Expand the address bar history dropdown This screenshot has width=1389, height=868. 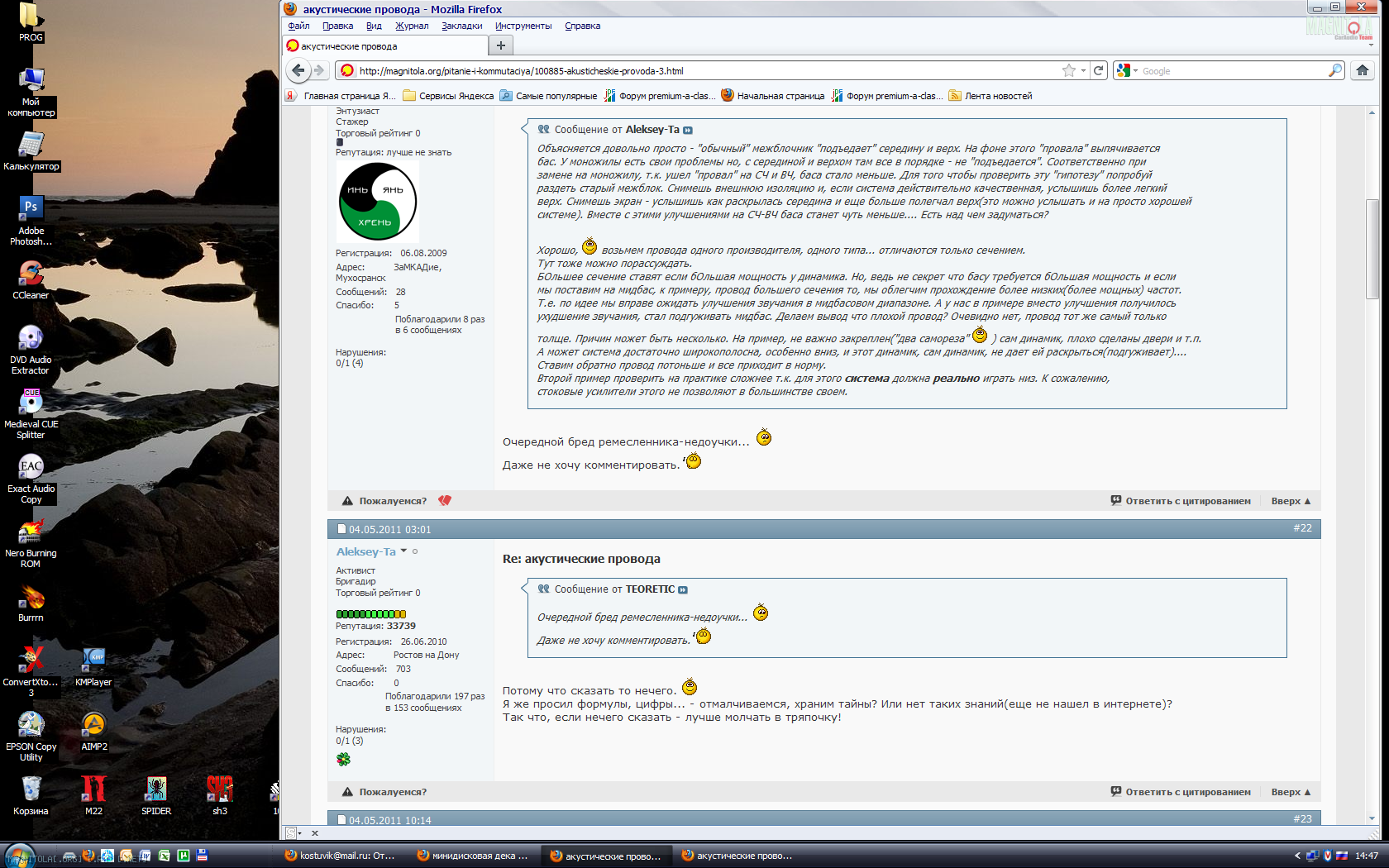coord(1083,71)
